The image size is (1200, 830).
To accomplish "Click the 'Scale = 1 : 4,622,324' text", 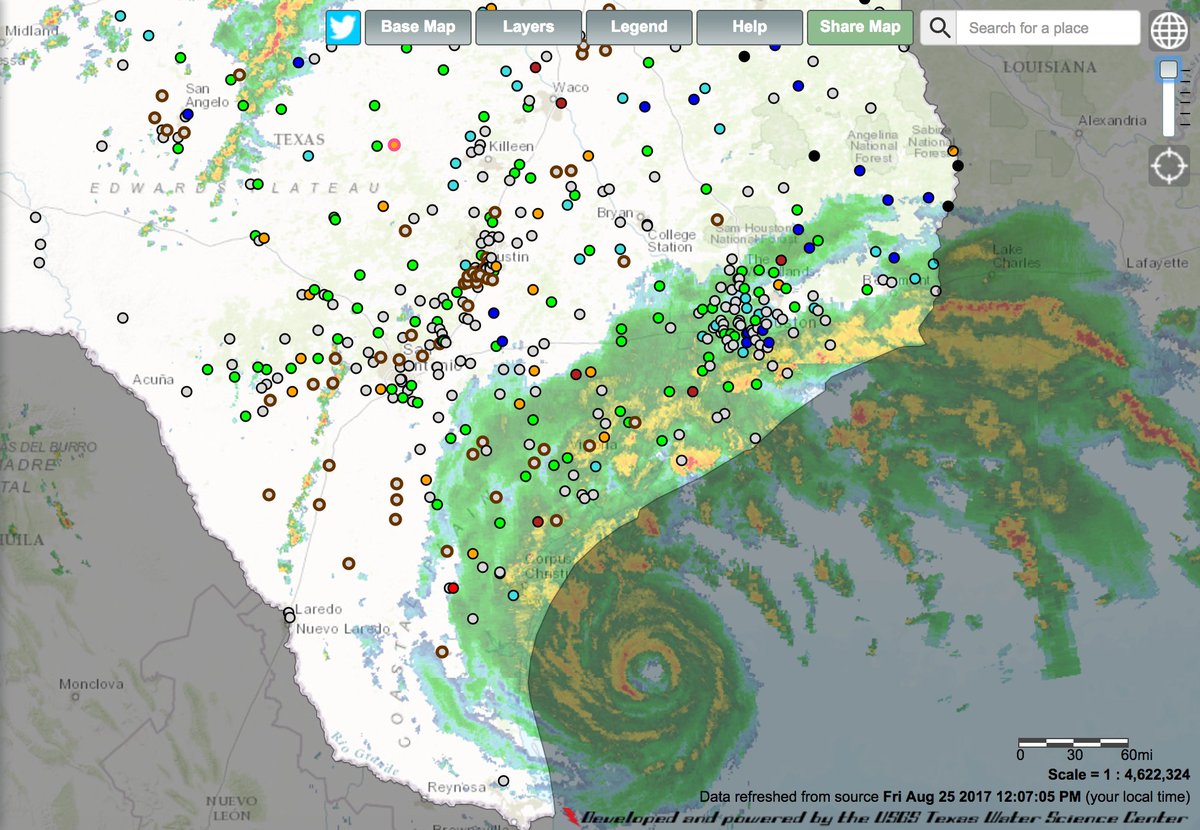I will click(1118, 775).
